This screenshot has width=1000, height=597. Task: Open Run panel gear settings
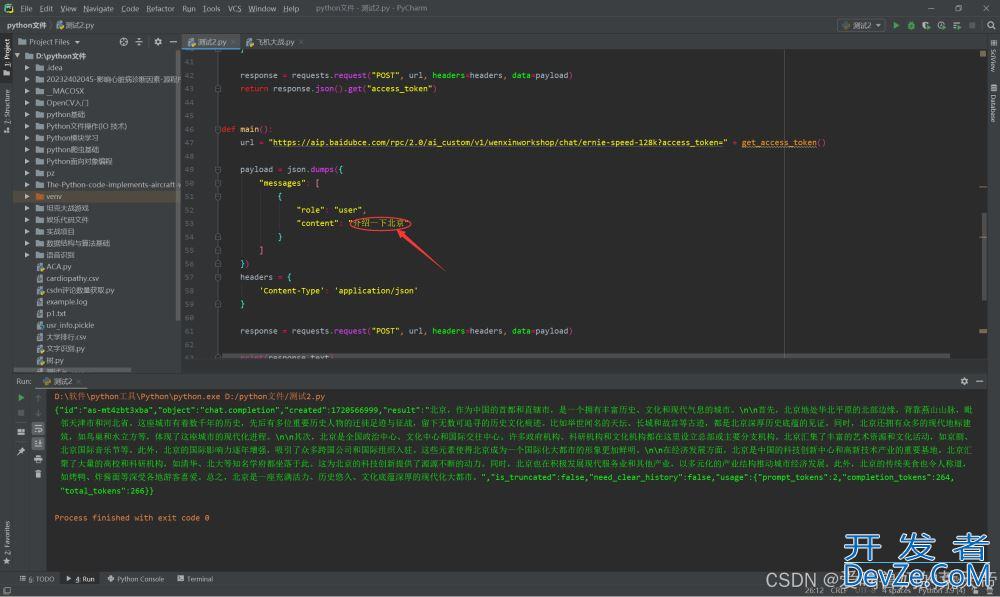[x=964, y=381]
